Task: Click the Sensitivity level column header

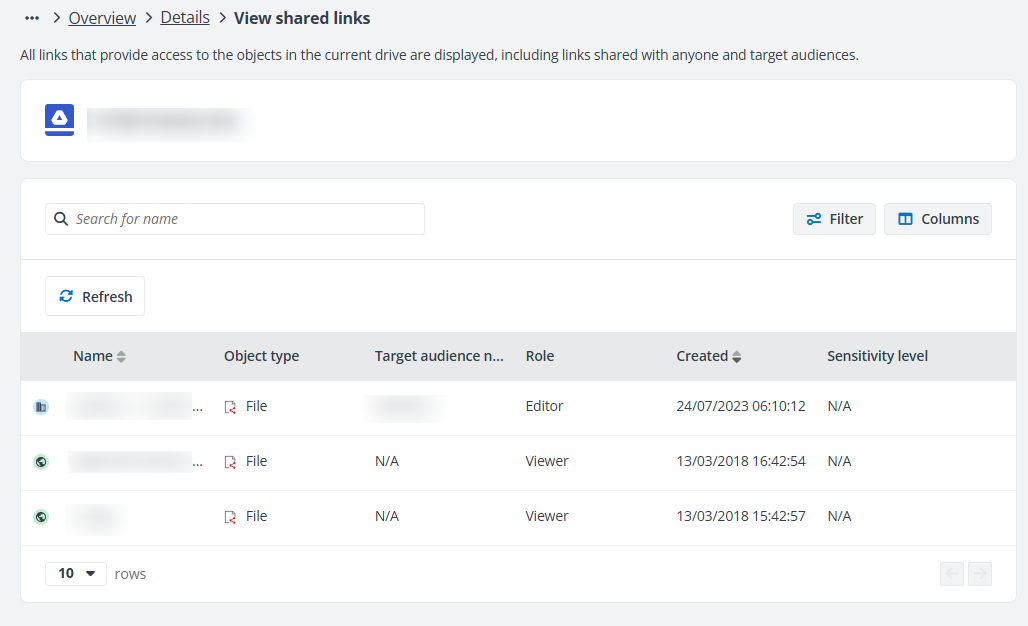Action: (877, 356)
